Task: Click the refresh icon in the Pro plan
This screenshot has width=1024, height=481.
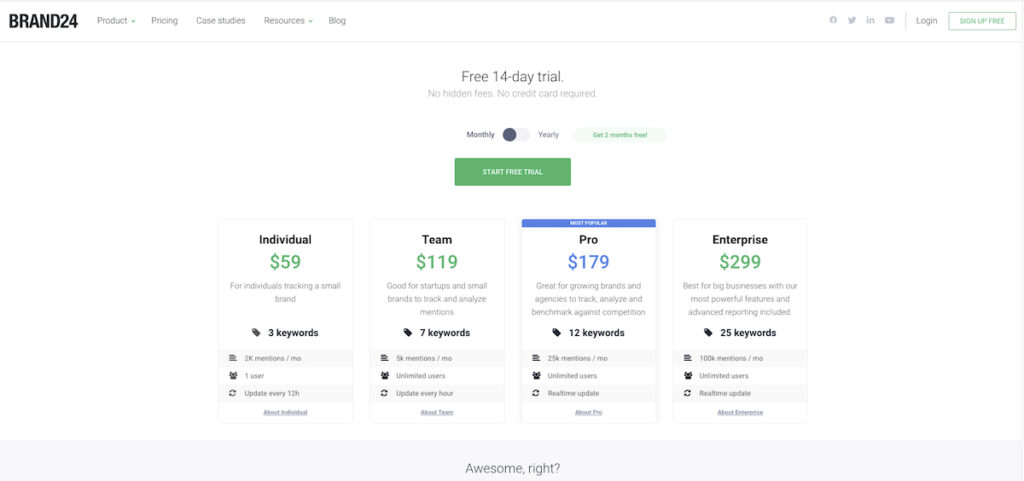Action: point(536,394)
